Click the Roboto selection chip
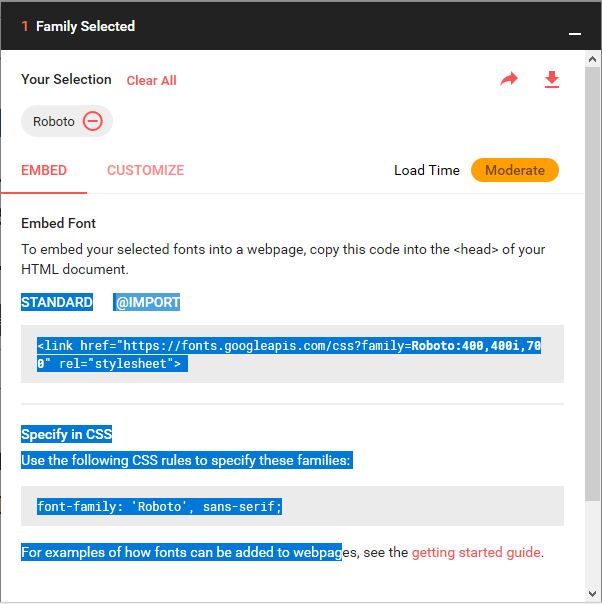The height and width of the screenshot is (604, 602). [x=67, y=121]
